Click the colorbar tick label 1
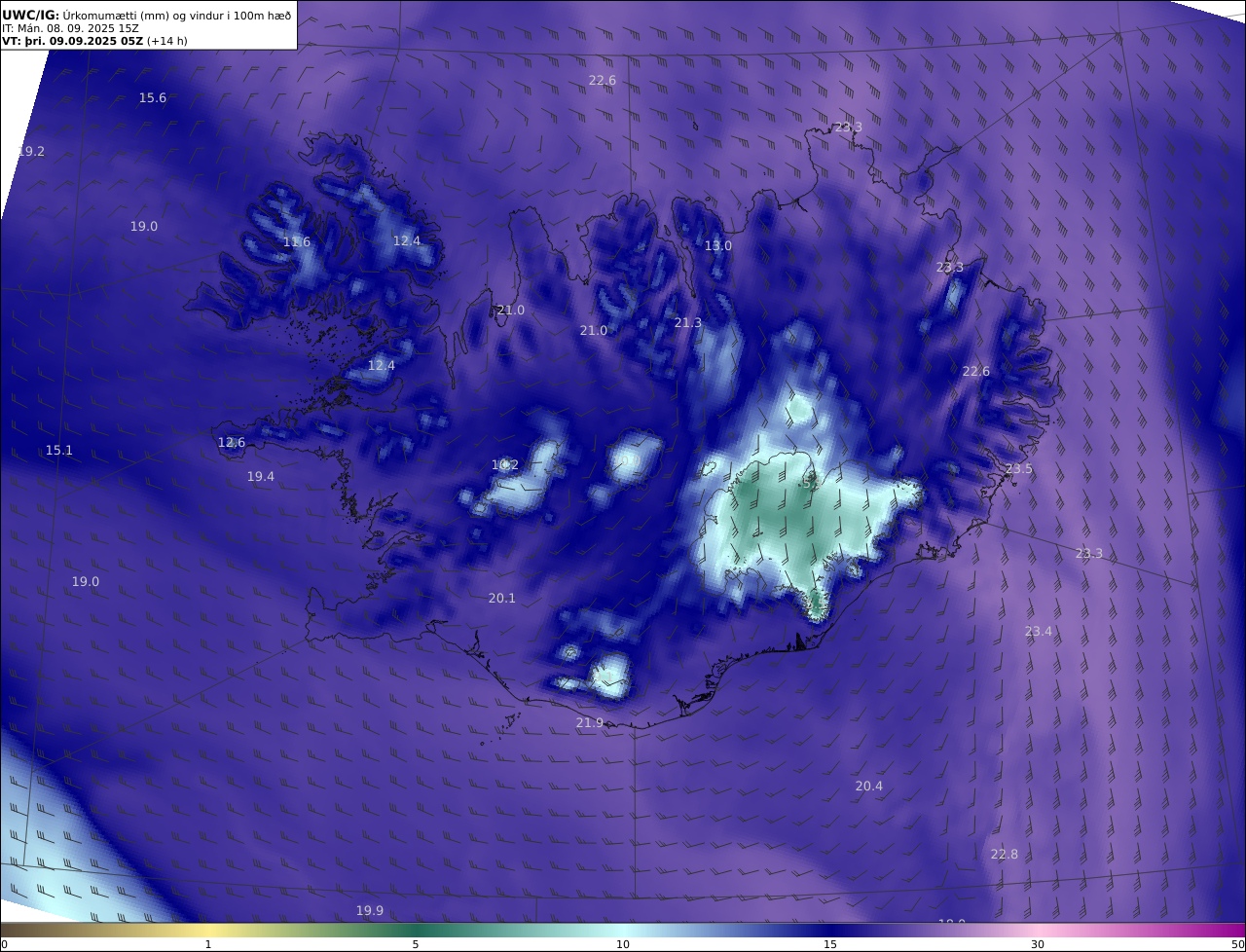The width and height of the screenshot is (1246, 952). [208, 944]
